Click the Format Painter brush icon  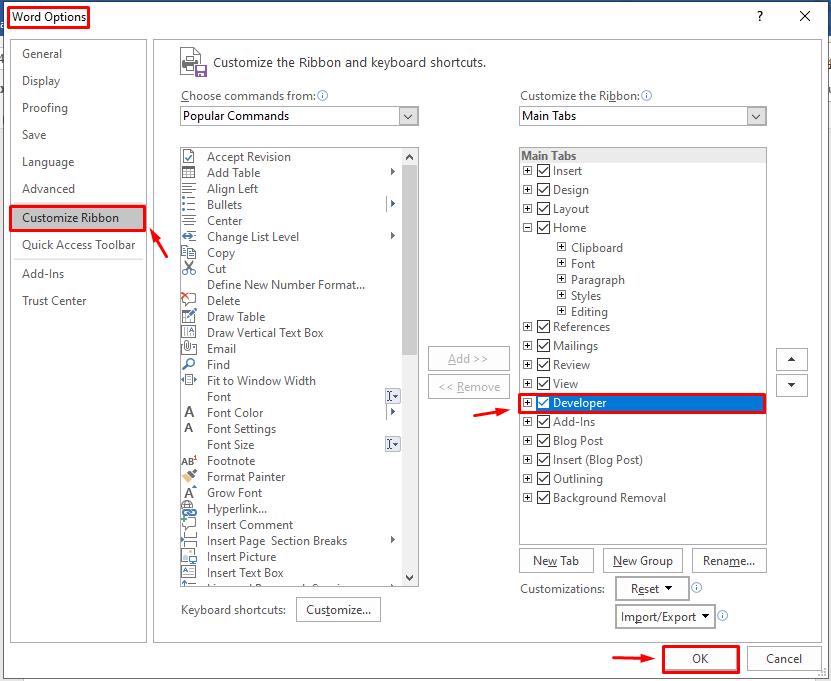click(189, 476)
